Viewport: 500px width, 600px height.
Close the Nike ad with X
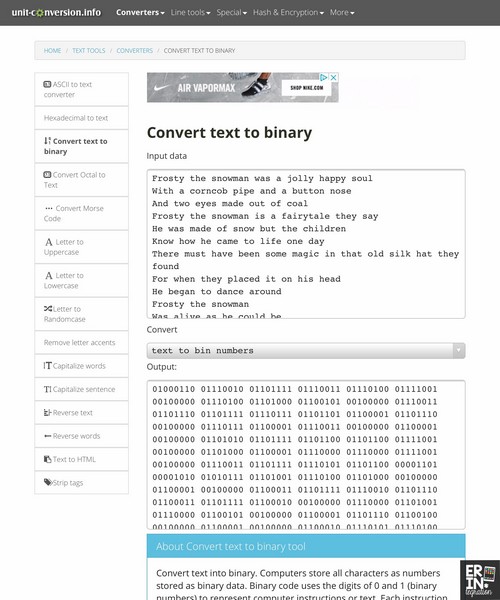tap(334, 77)
